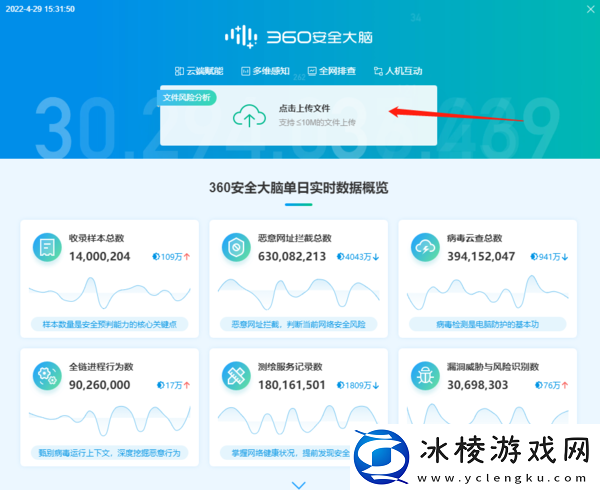Click the 360安全大脑 logo icon

pyautogui.click(x=241, y=37)
